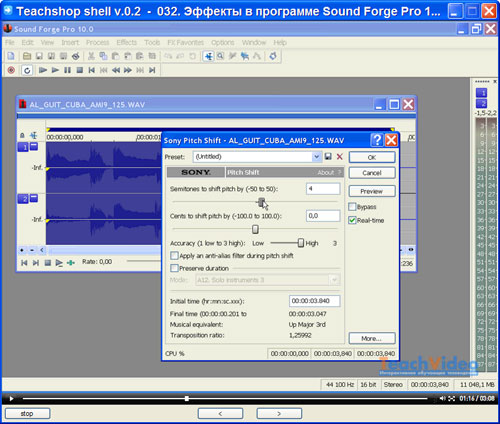The width and height of the screenshot is (500, 424).
Task: Delete preset with red X icon
Action: [x=340, y=156]
